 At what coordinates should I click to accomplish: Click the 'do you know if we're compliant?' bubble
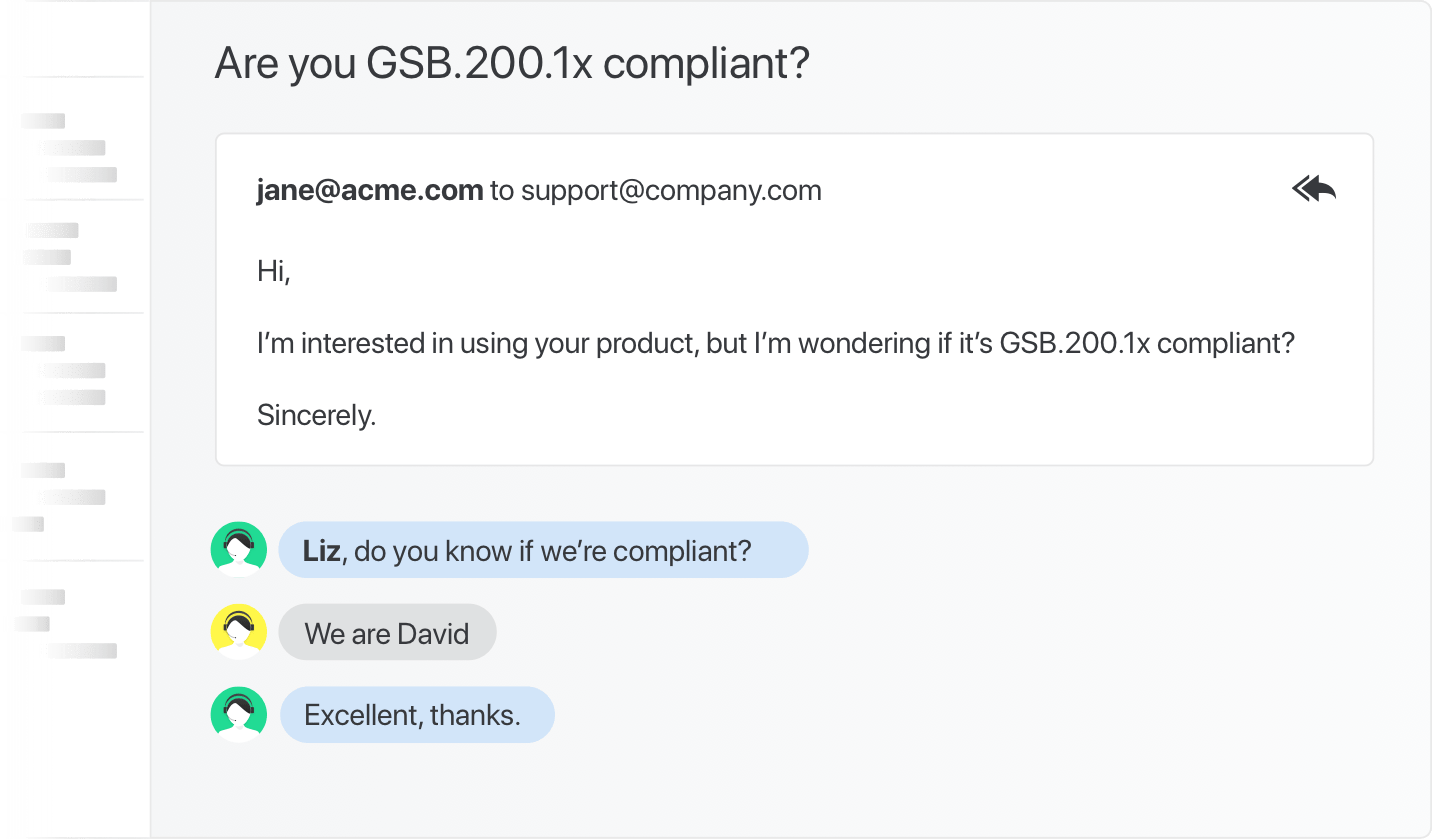point(543,550)
